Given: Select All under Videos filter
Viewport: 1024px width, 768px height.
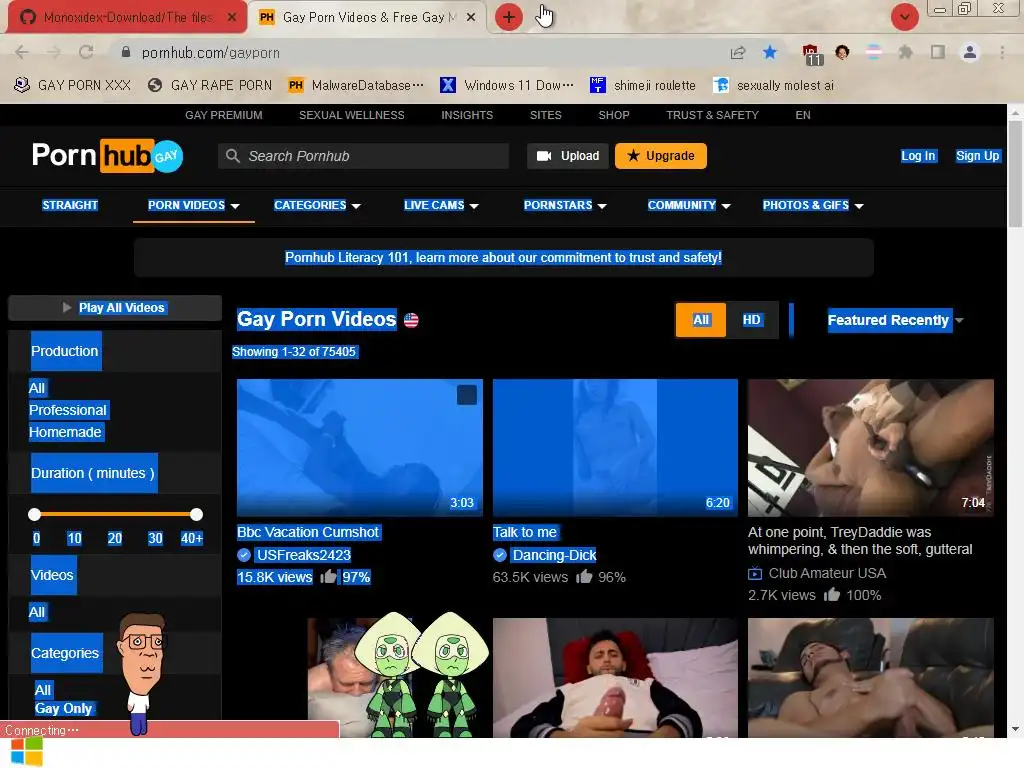Looking at the screenshot, I should (37, 612).
